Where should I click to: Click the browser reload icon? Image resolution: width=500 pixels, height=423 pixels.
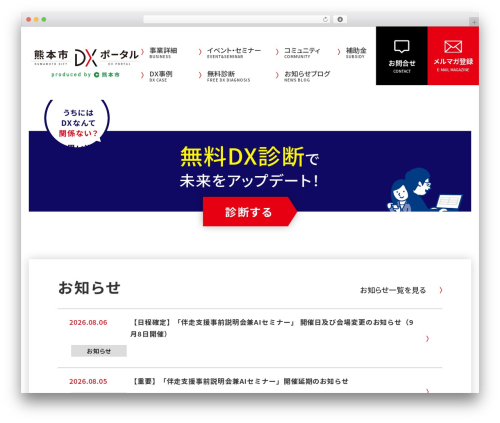pyautogui.click(x=325, y=19)
